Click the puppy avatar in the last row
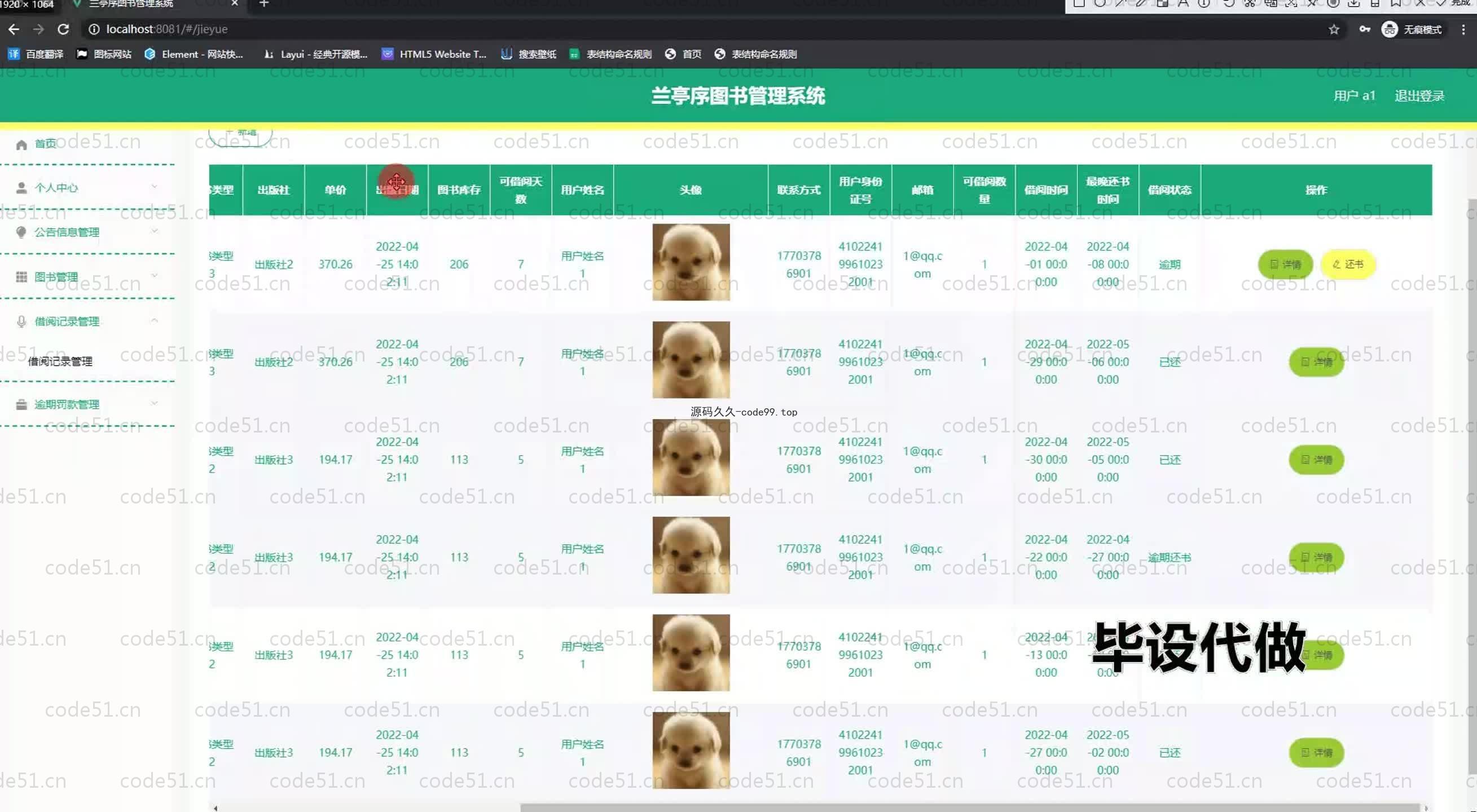 click(691, 750)
